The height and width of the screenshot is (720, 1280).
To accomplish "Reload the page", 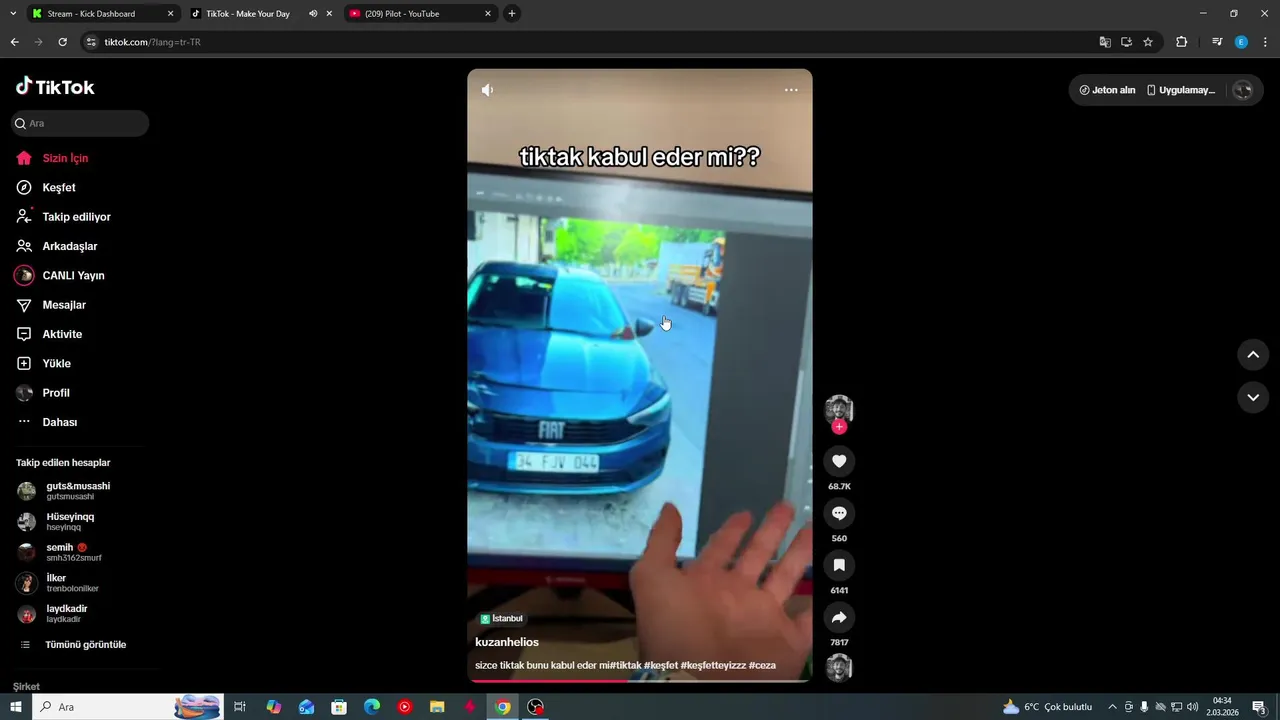I will (62, 42).
